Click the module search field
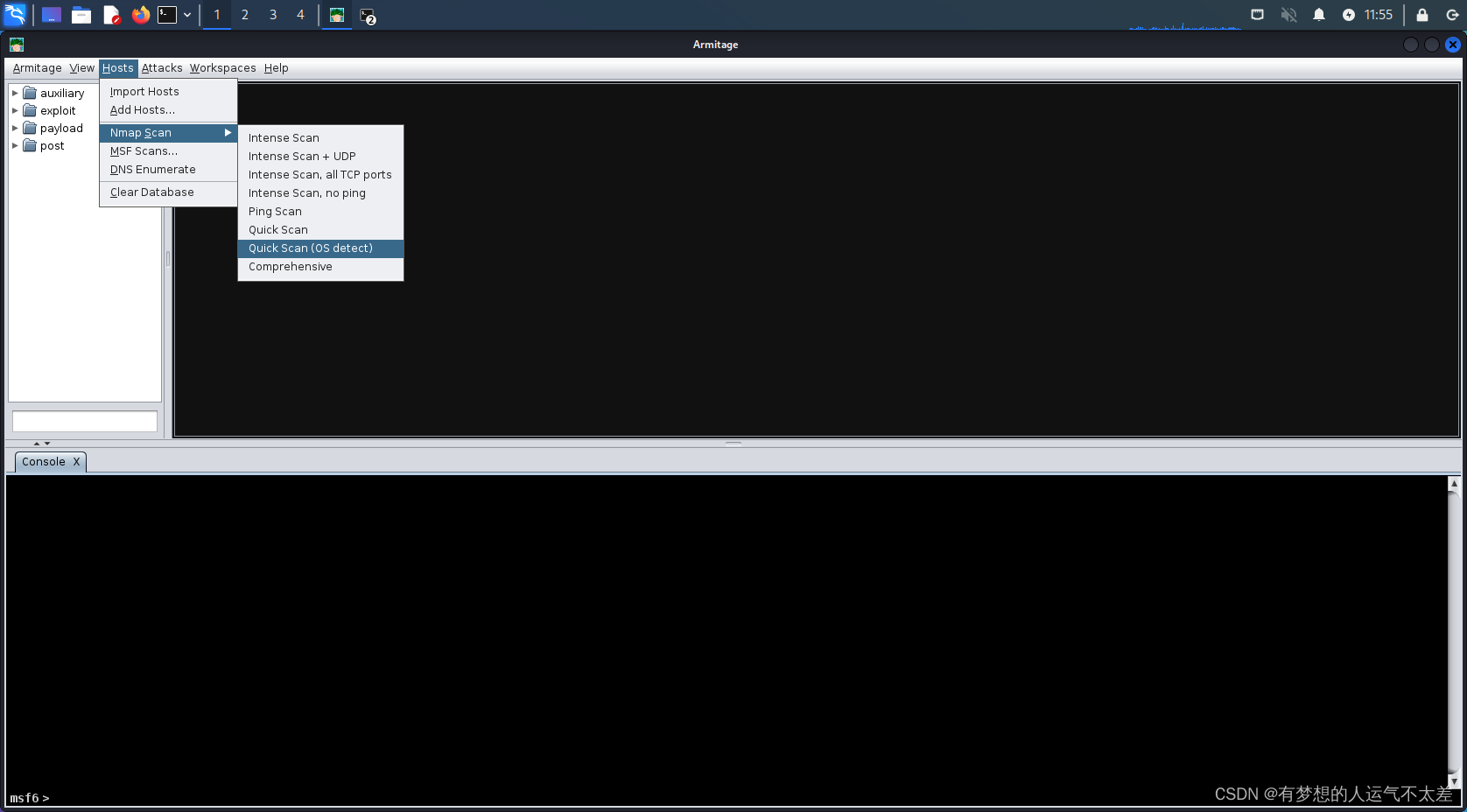Image resolution: width=1467 pixels, height=812 pixels. click(x=85, y=422)
